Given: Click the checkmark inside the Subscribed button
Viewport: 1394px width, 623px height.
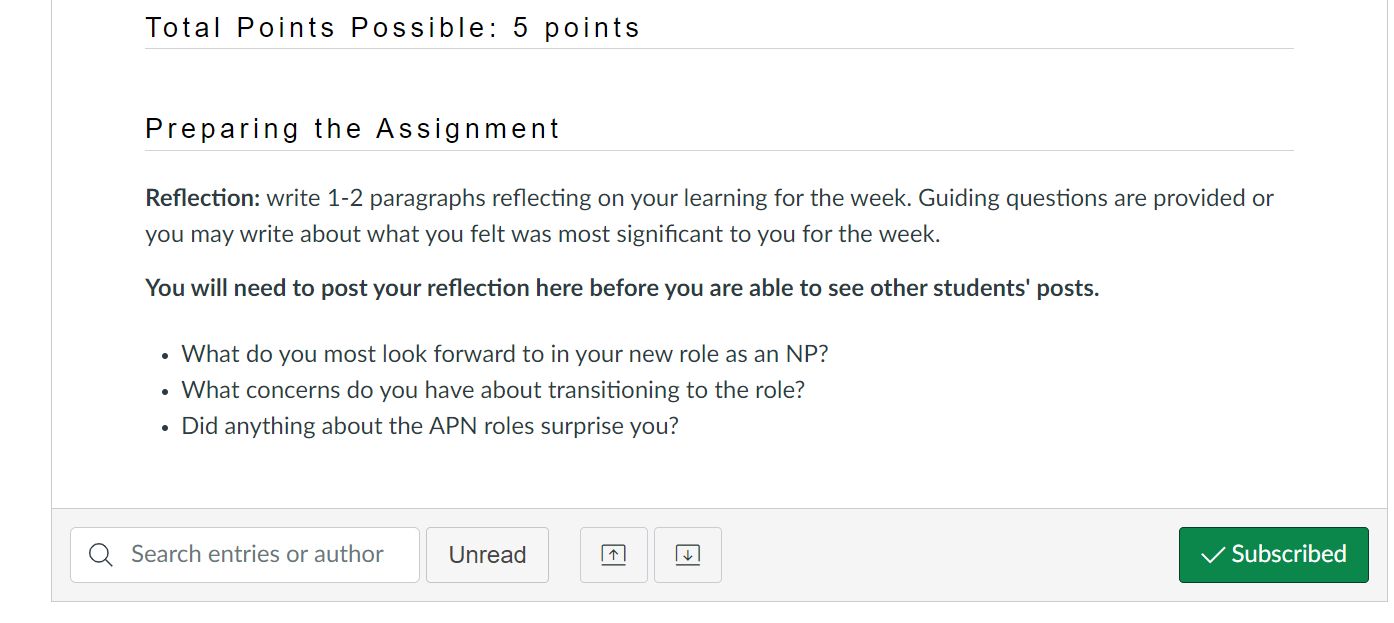Looking at the screenshot, I should click(x=1212, y=554).
